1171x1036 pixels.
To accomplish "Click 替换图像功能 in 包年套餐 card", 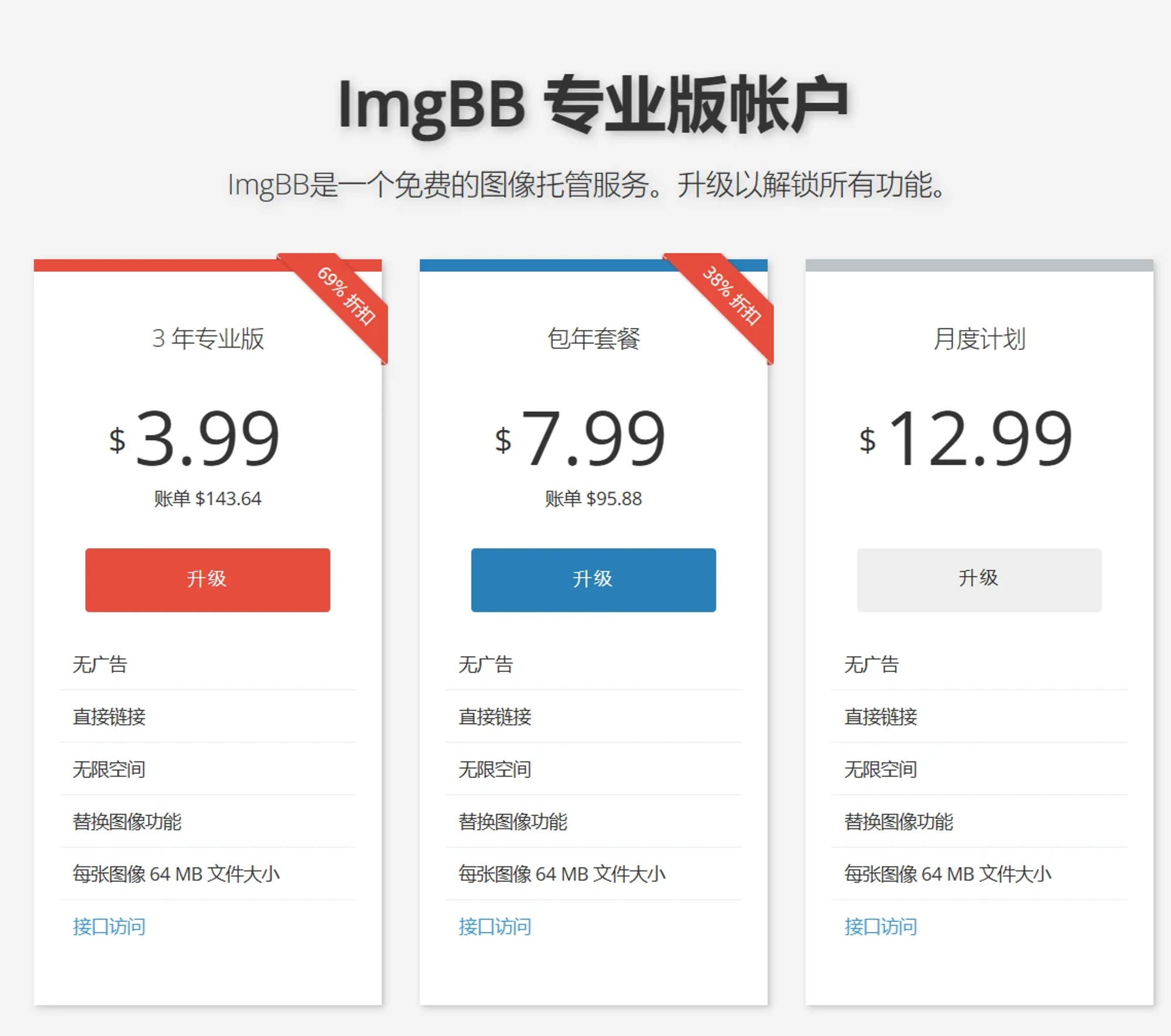I will (x=513, y=822).
